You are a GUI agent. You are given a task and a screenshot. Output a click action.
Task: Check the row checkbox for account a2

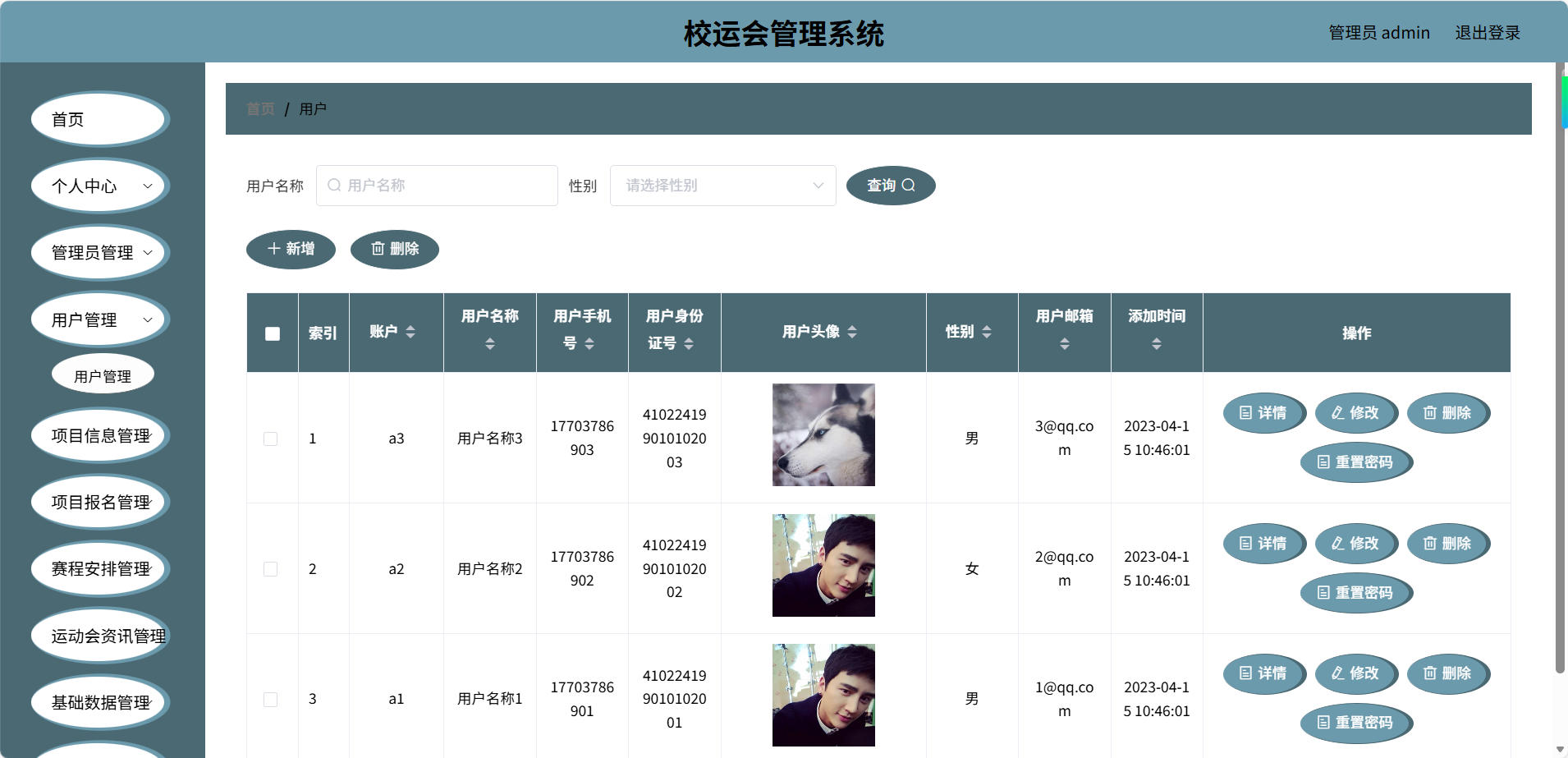(270, 569)
